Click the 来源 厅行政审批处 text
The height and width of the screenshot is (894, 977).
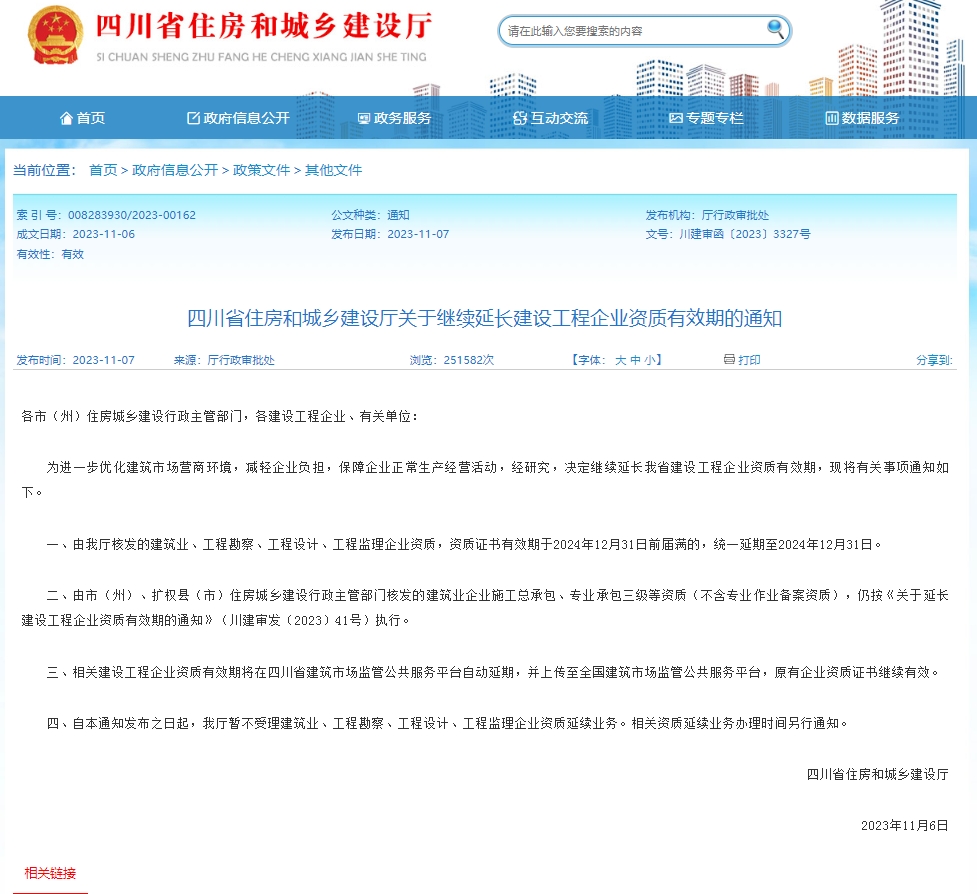(224, 360)
